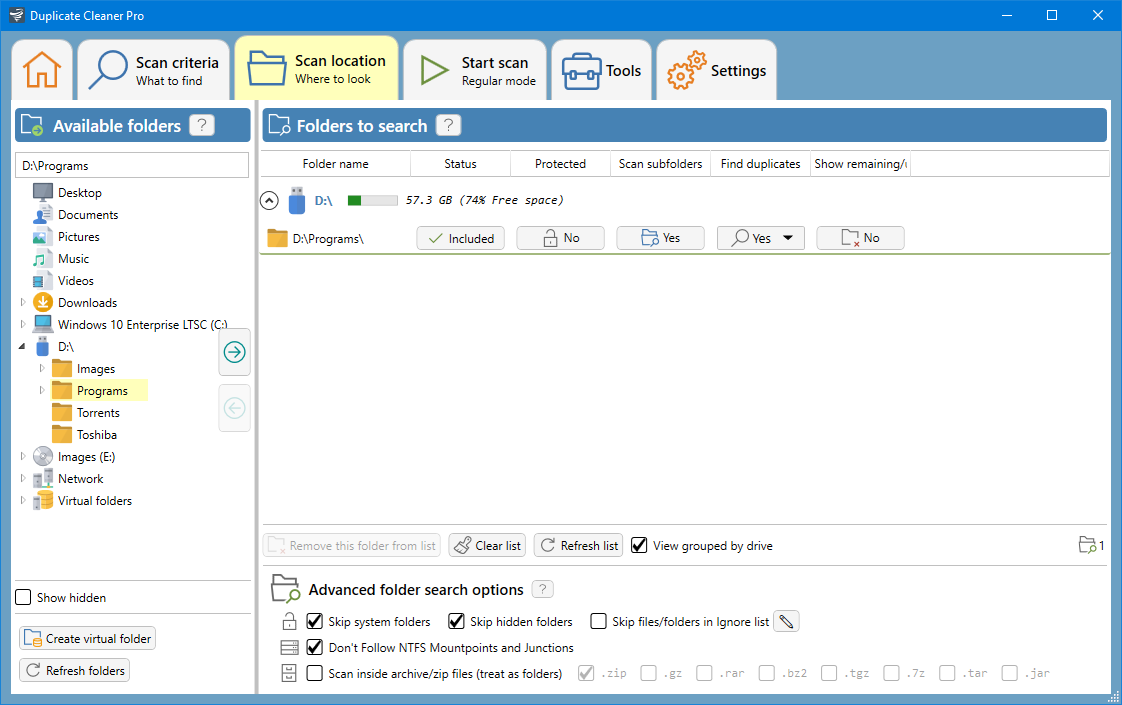The width and height of the screenshot is (1122, 705).
Task: Uncheck View grouped by drive
Action: 639,545
